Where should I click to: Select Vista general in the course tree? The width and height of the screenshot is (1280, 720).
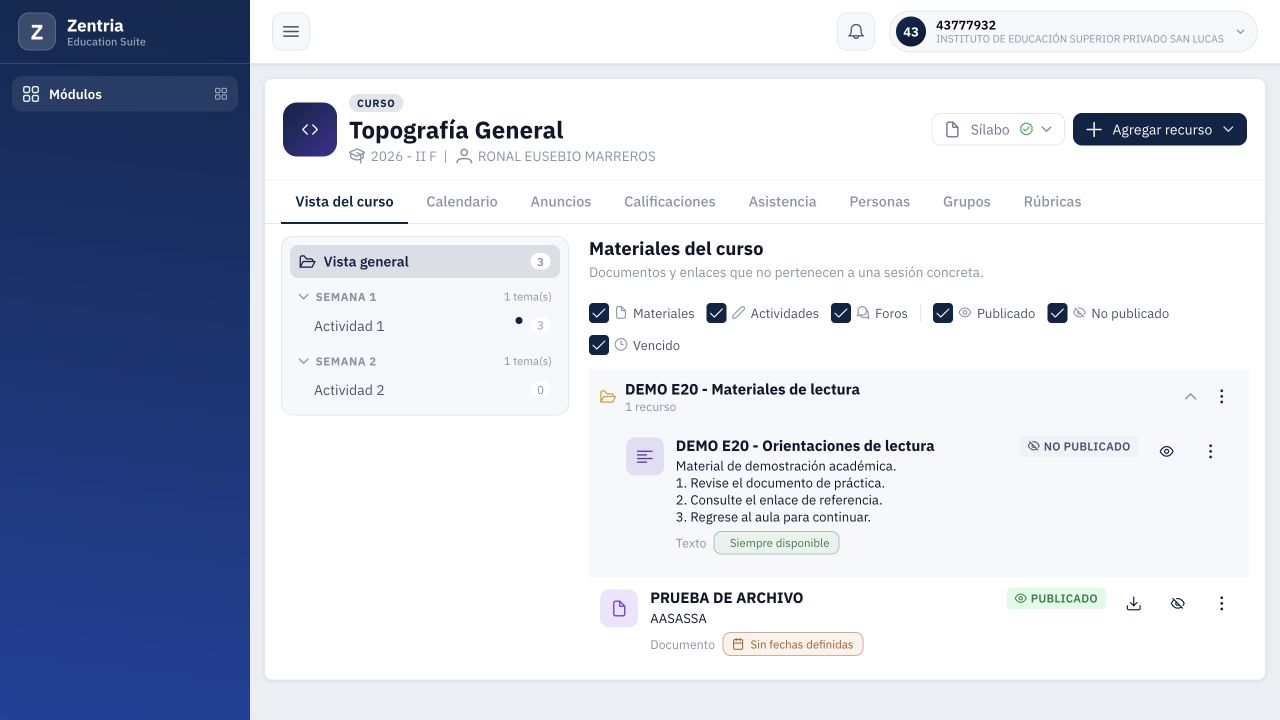coord(425,262)
